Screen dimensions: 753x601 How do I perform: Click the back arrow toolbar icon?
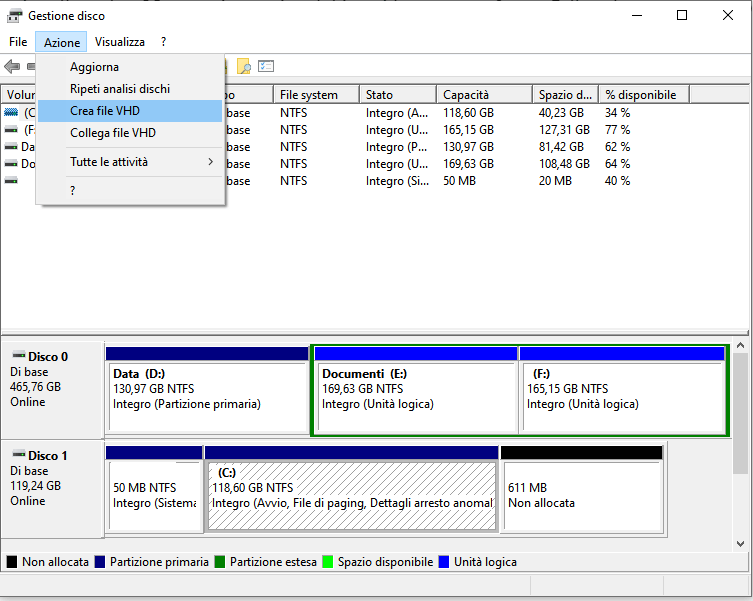pyautogui.click(x=12, y=66)
